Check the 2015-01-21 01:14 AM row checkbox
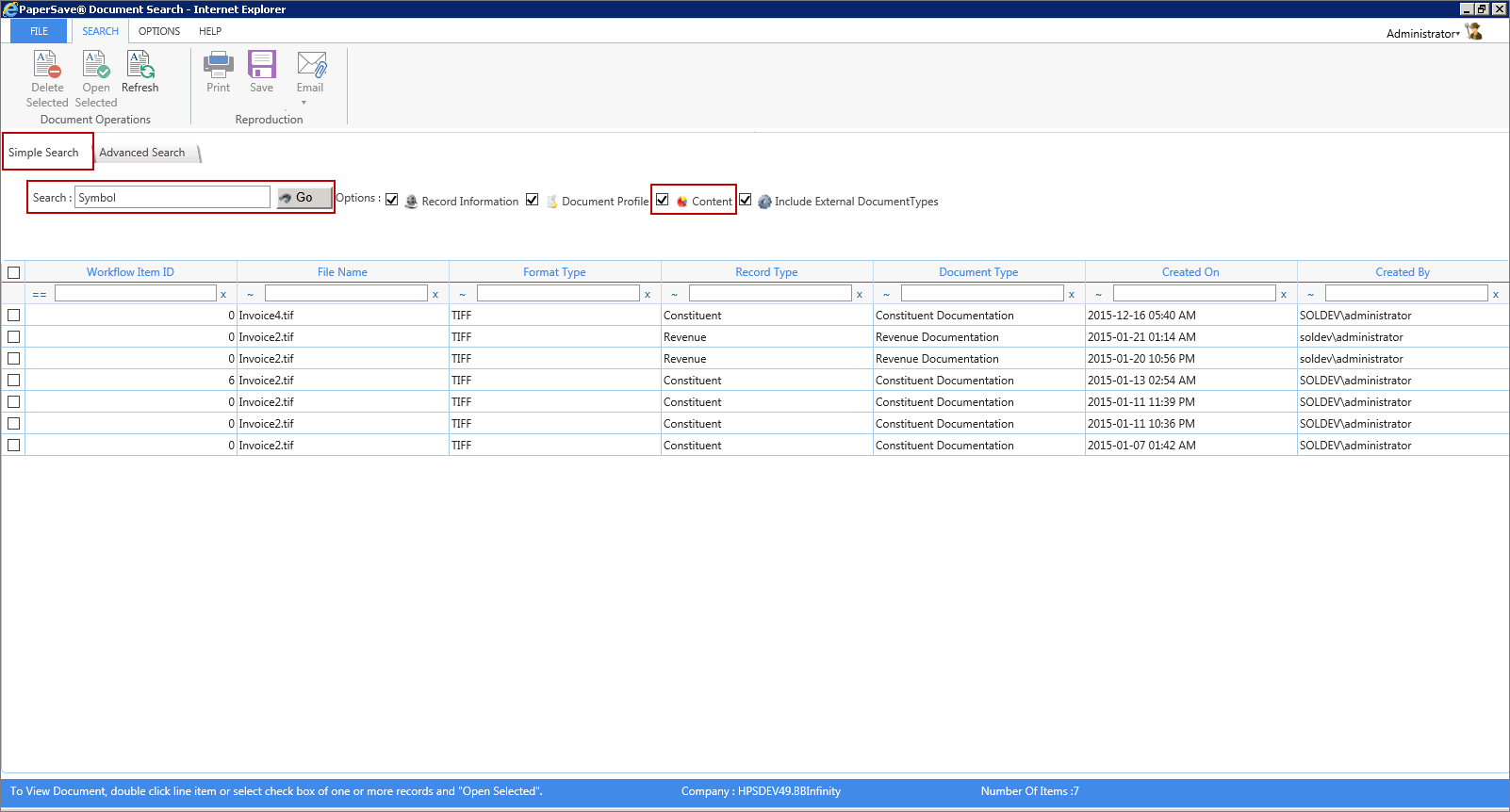 coord(14,336)
